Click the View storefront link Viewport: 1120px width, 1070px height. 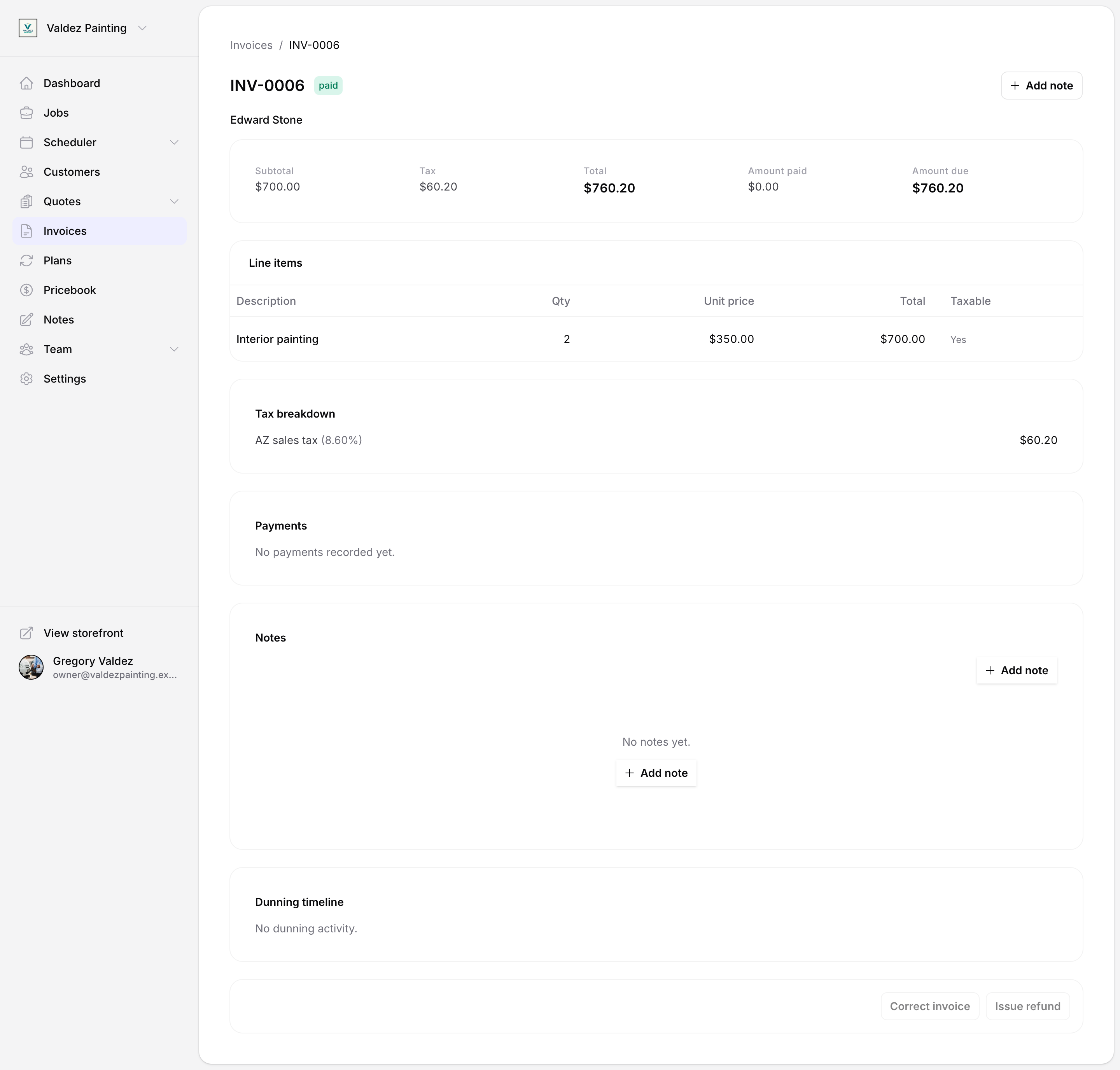[99, 633]
